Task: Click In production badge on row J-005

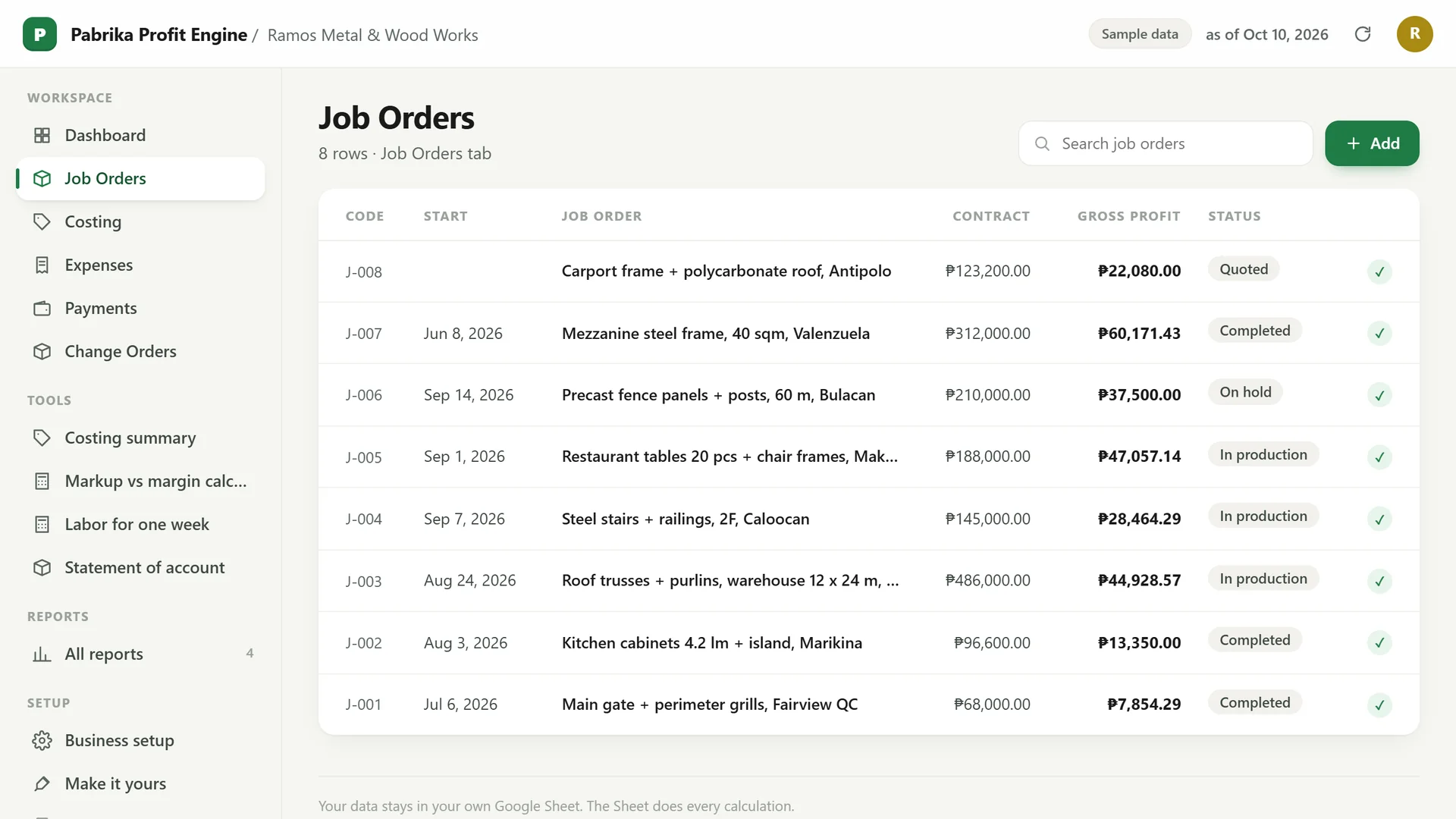Action: (1263, 454)
